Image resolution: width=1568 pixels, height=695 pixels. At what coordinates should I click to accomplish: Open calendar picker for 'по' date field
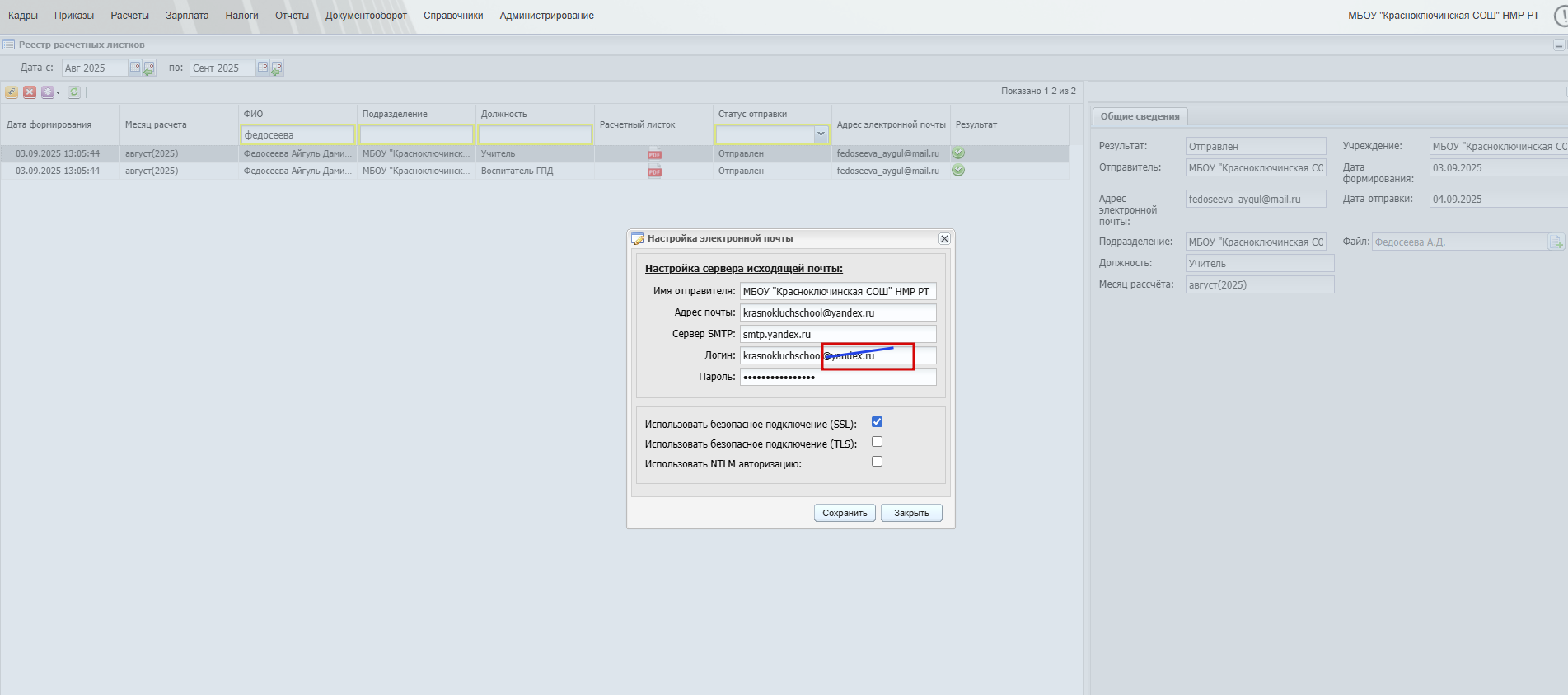coord(263,68)
